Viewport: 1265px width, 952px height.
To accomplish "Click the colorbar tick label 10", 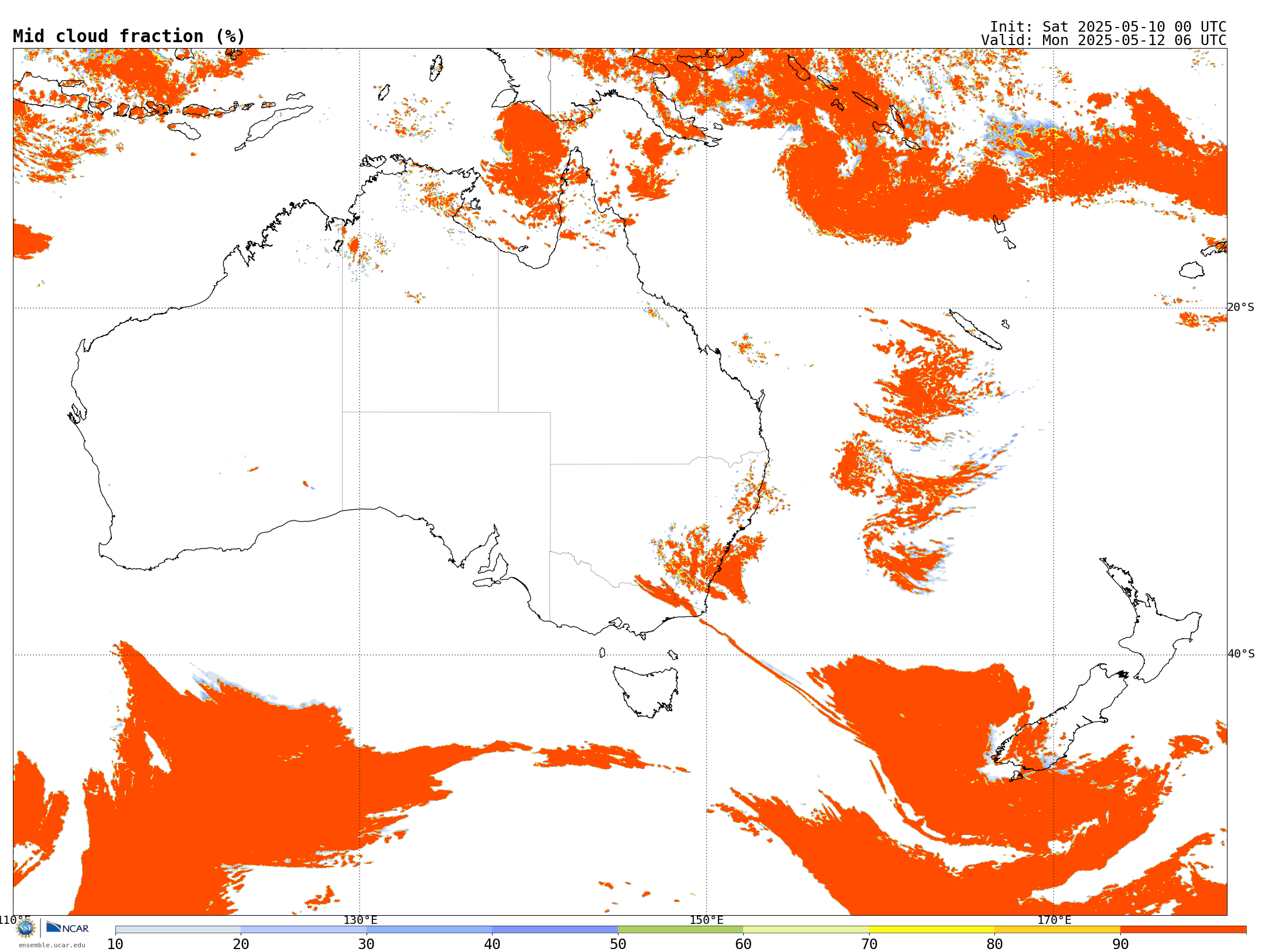I will [115, 944].
